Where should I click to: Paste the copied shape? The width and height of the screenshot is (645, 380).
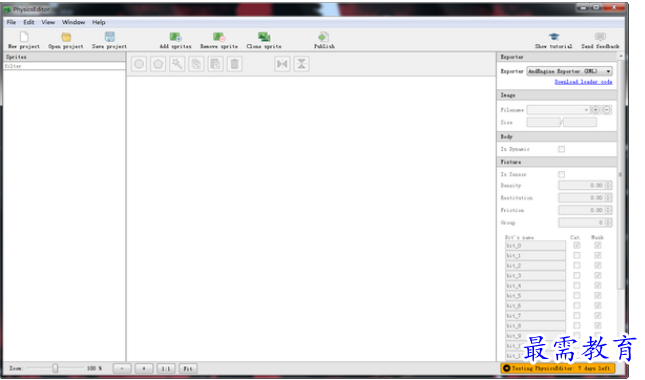point(216,64)
